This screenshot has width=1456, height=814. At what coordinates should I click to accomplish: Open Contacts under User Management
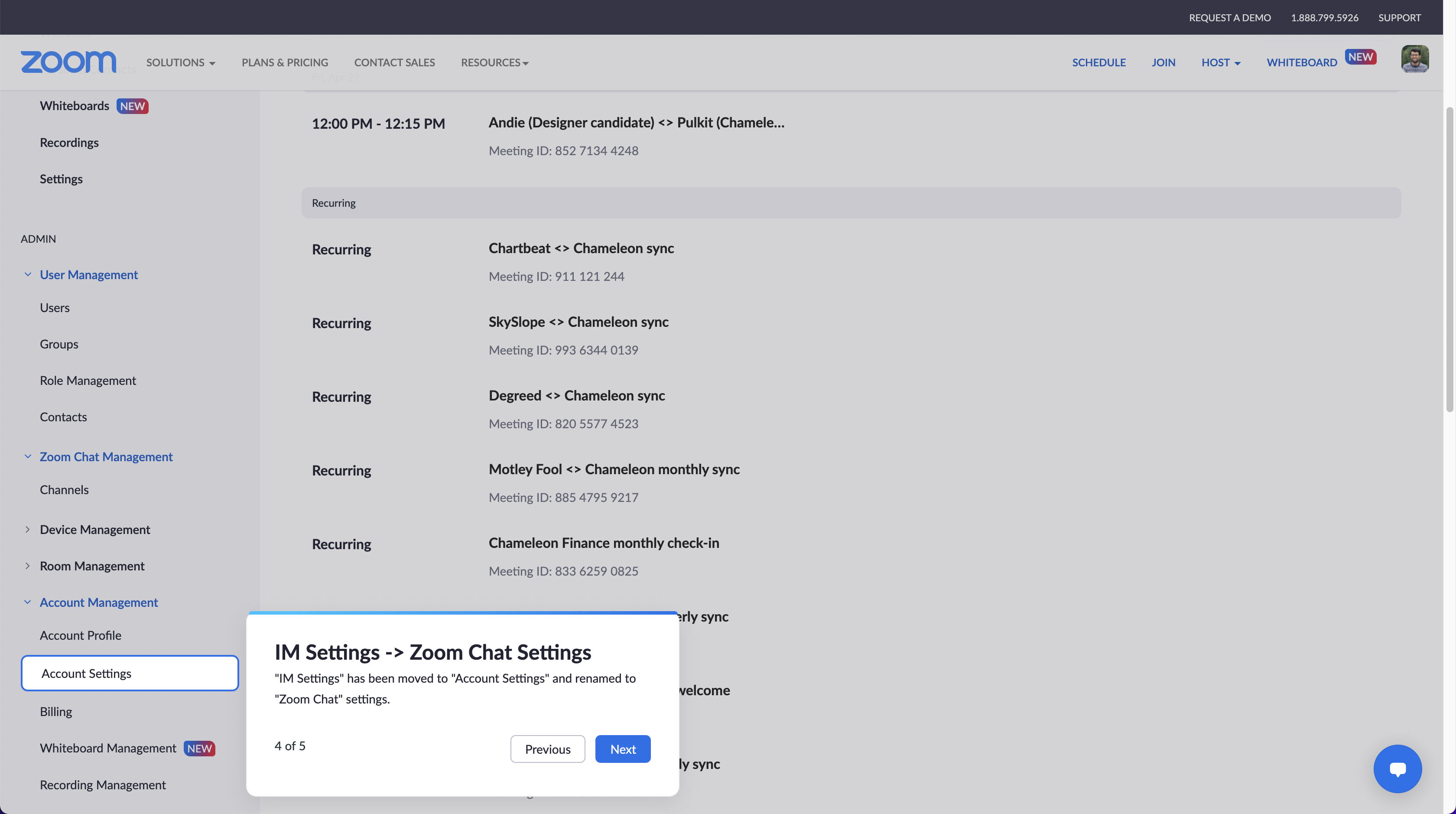point(63,417)
